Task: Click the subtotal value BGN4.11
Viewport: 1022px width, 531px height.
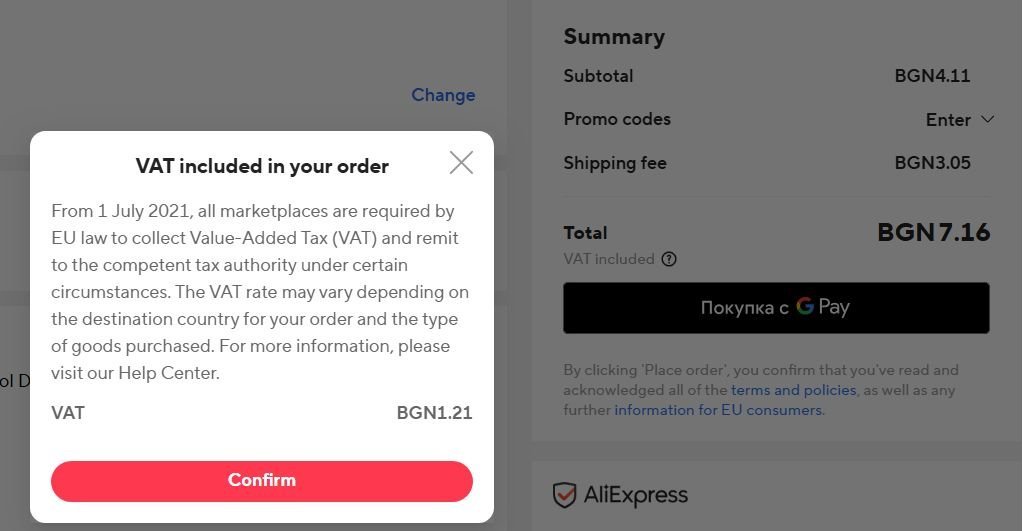Action: 932,76
